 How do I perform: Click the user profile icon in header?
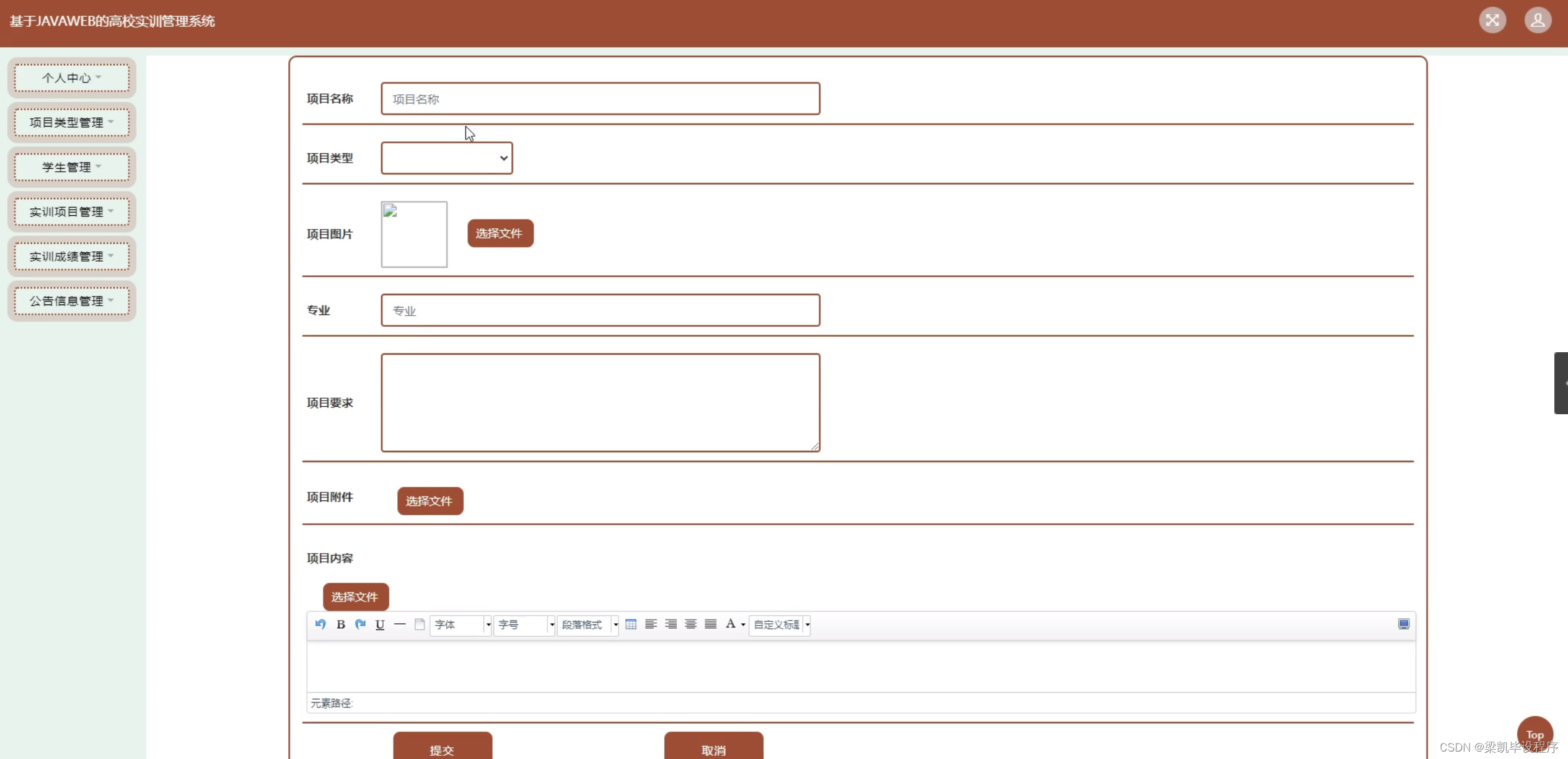pos(1538,20)
